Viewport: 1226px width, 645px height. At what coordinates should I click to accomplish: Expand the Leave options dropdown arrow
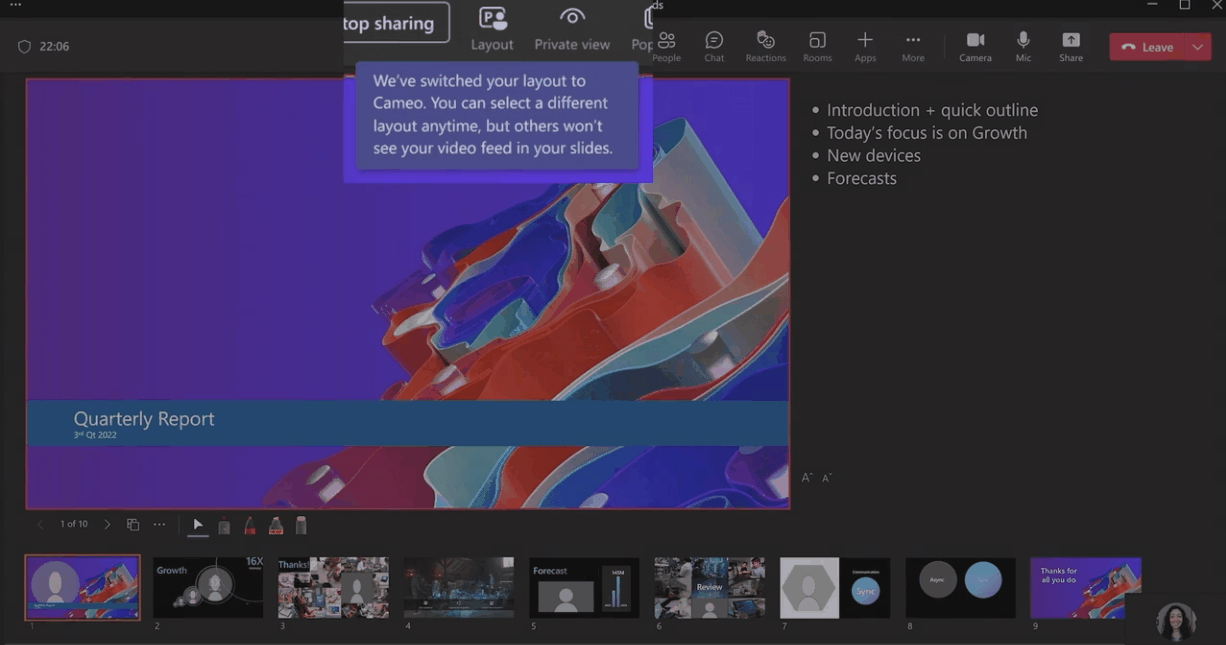1197,47
